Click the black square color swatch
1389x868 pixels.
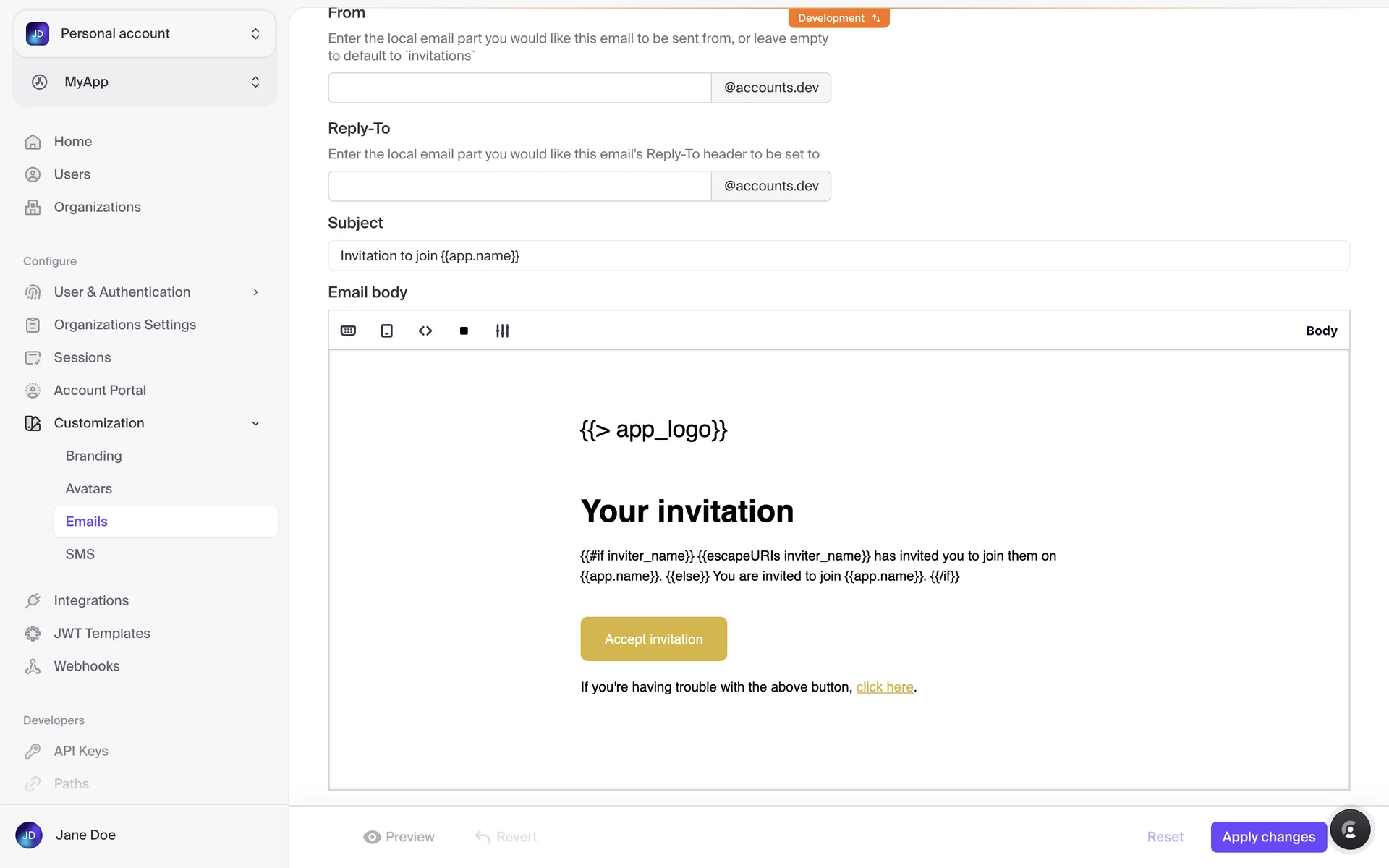[464, 331]
